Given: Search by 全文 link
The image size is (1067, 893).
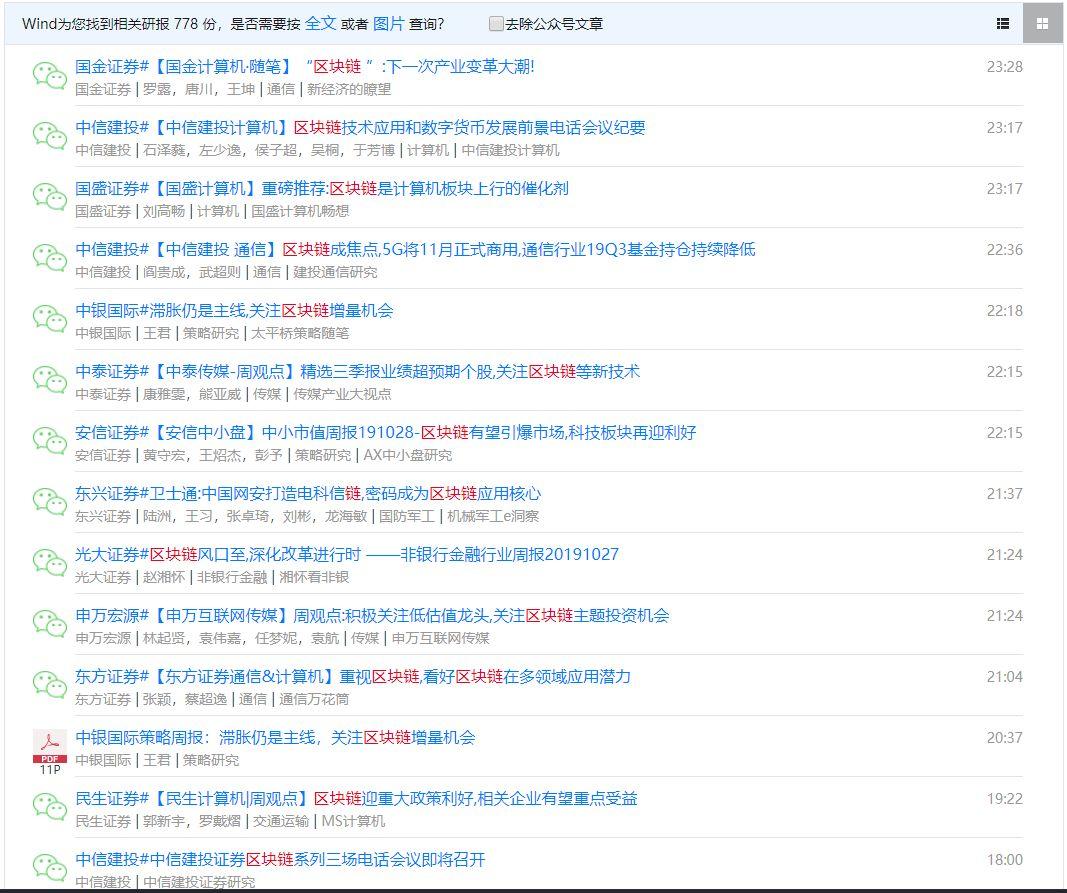Looking at the screenshot, I should coord(320,23).
